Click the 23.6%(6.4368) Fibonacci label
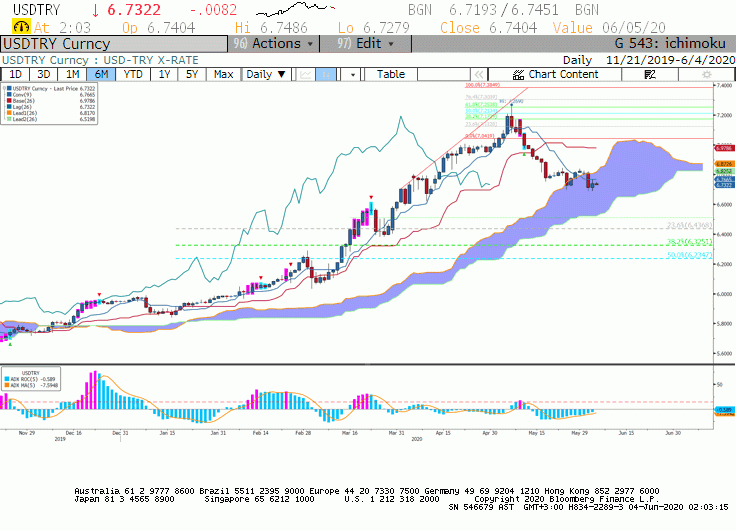Viewport: 736px width, 530px height. click(x=689, y=225)
